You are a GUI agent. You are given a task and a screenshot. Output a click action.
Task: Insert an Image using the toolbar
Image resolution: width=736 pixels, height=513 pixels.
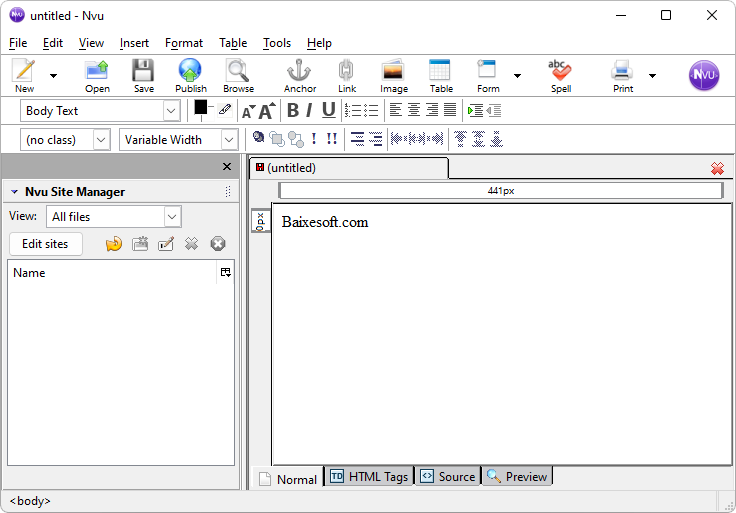point(393,75)
